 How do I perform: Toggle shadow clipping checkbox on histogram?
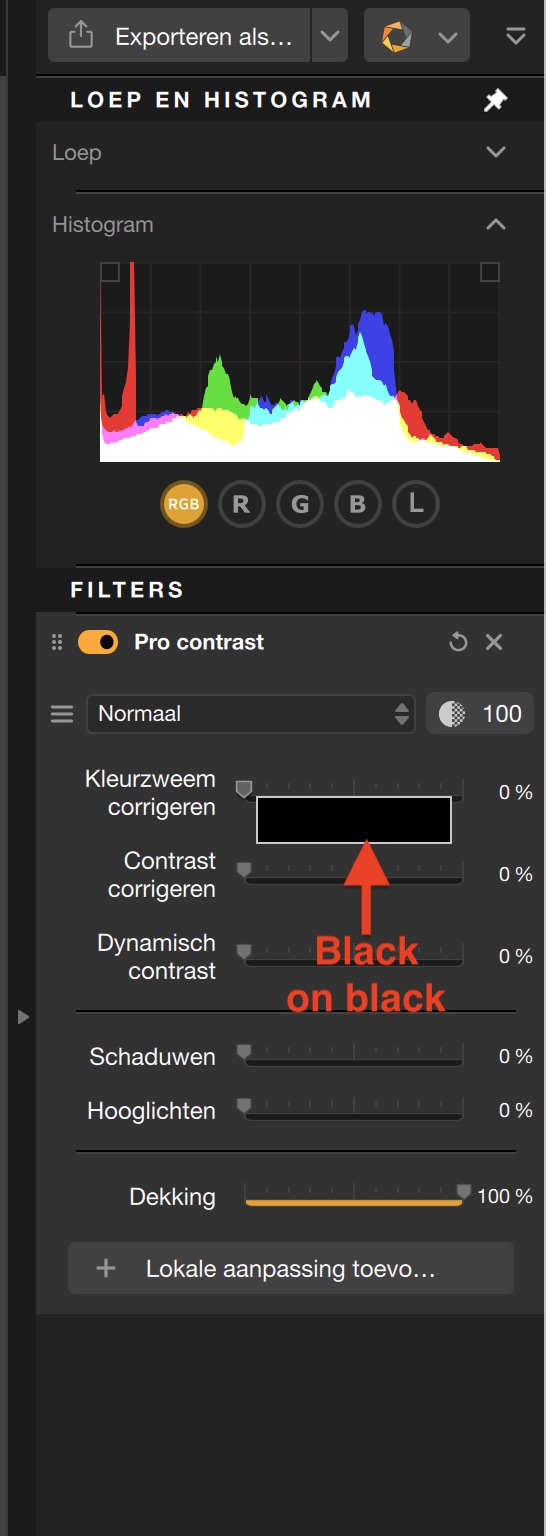tap(110, 272)
